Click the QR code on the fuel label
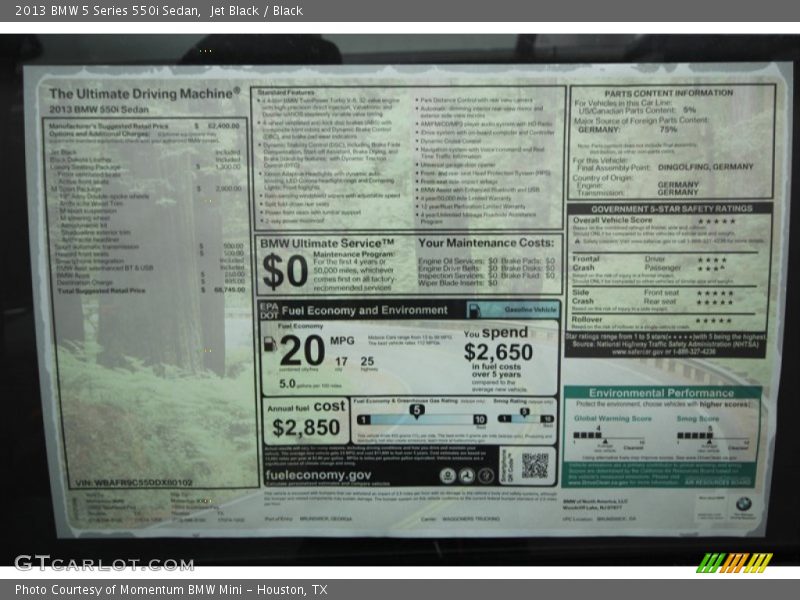The height and width of the screenshot is (600, 800). click(535, 465)
